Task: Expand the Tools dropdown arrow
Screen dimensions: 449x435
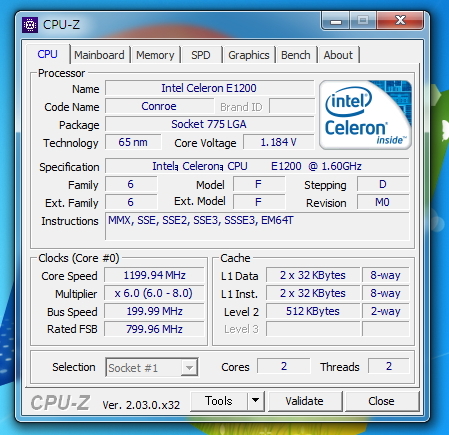Action: 256,401
